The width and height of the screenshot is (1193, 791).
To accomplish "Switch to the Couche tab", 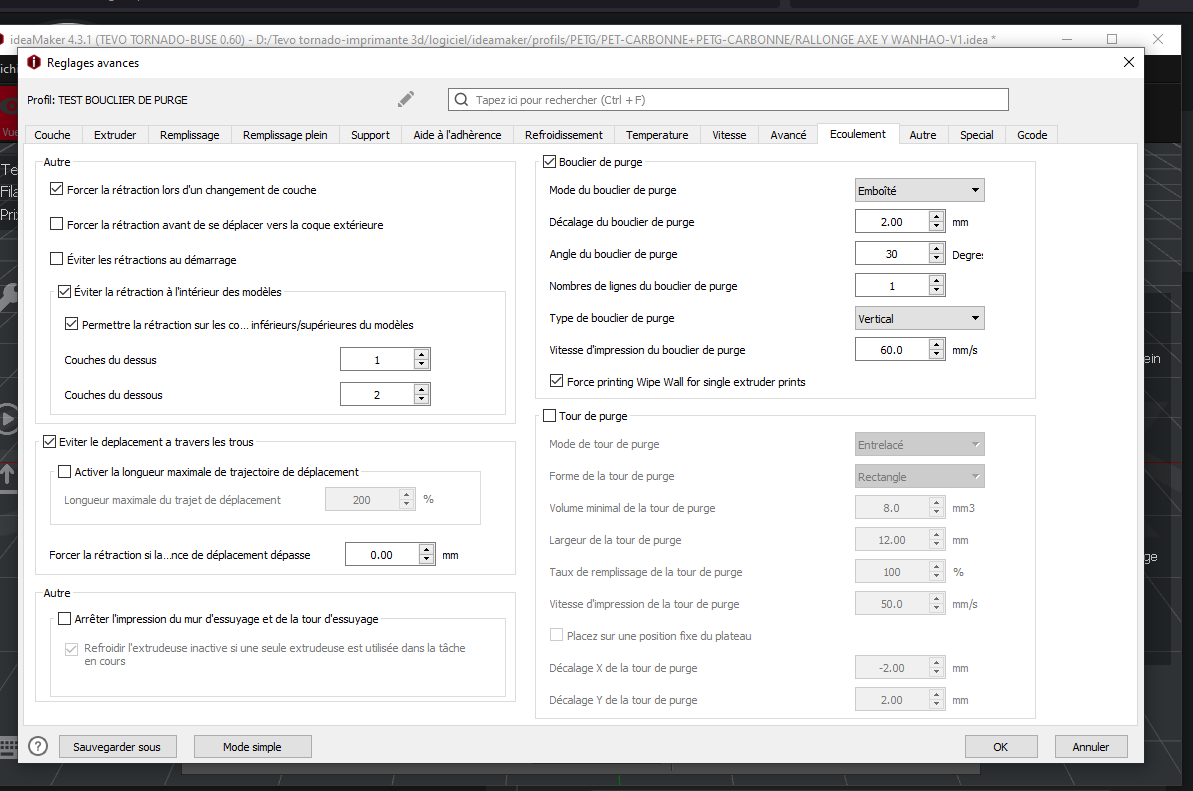I will point(52,135).
